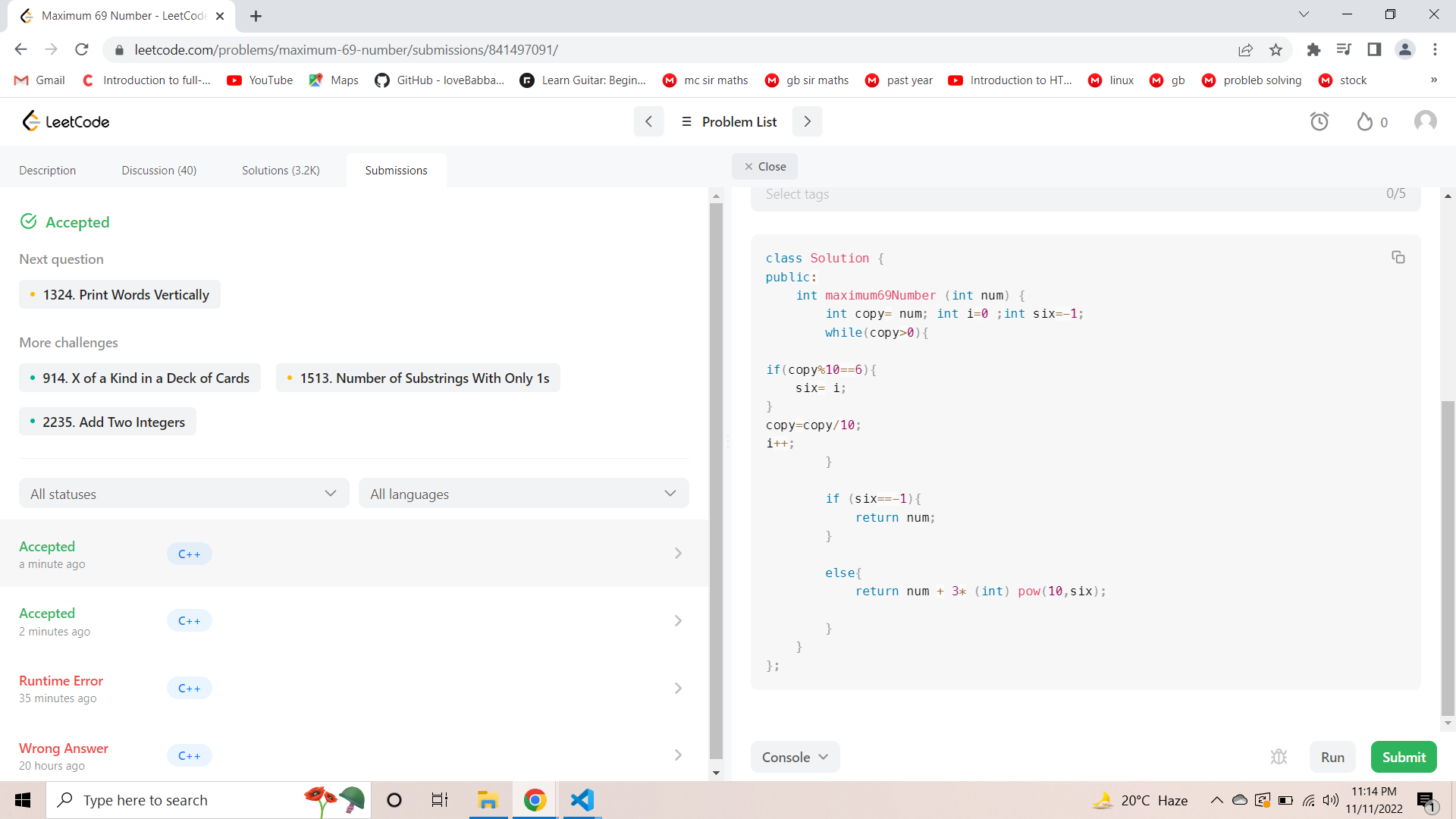Click the submissions list scrollbar
Viewport: 1456px width, 819px height.
coord(716,481)
